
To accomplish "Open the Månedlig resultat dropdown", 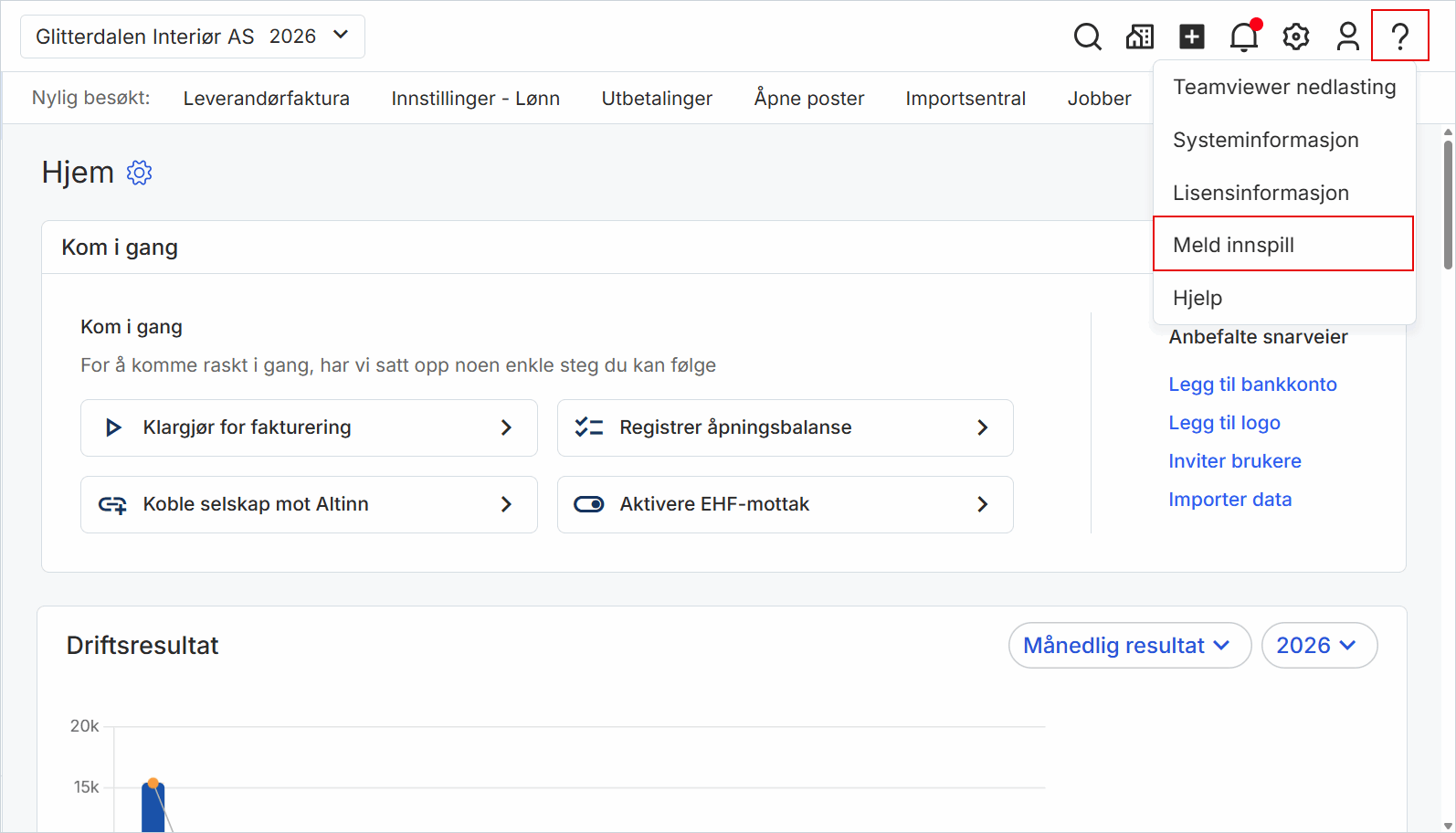I will click(x=1129, y=646).
